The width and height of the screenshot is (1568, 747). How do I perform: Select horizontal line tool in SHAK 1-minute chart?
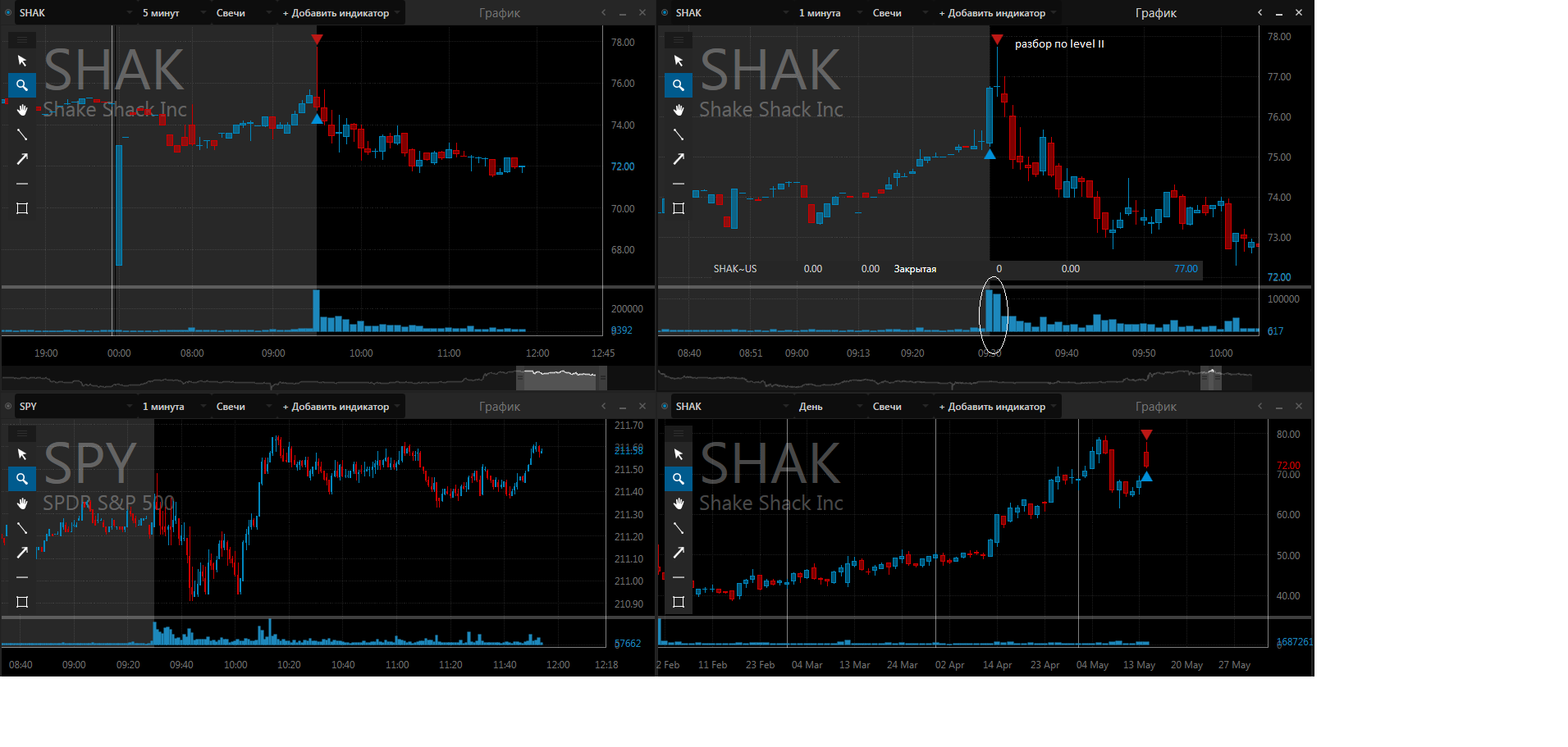tap(679, 184)
